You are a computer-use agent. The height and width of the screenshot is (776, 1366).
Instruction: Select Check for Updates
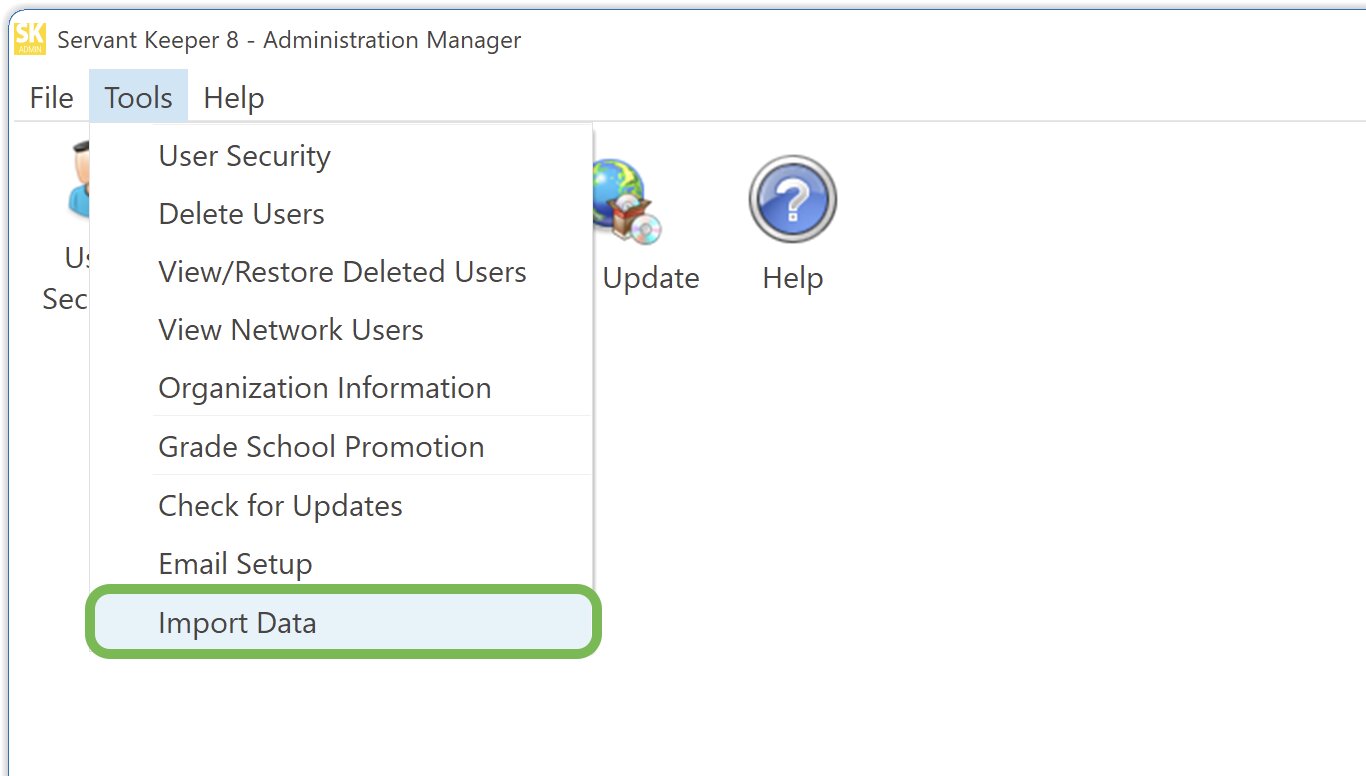[280, 506]
